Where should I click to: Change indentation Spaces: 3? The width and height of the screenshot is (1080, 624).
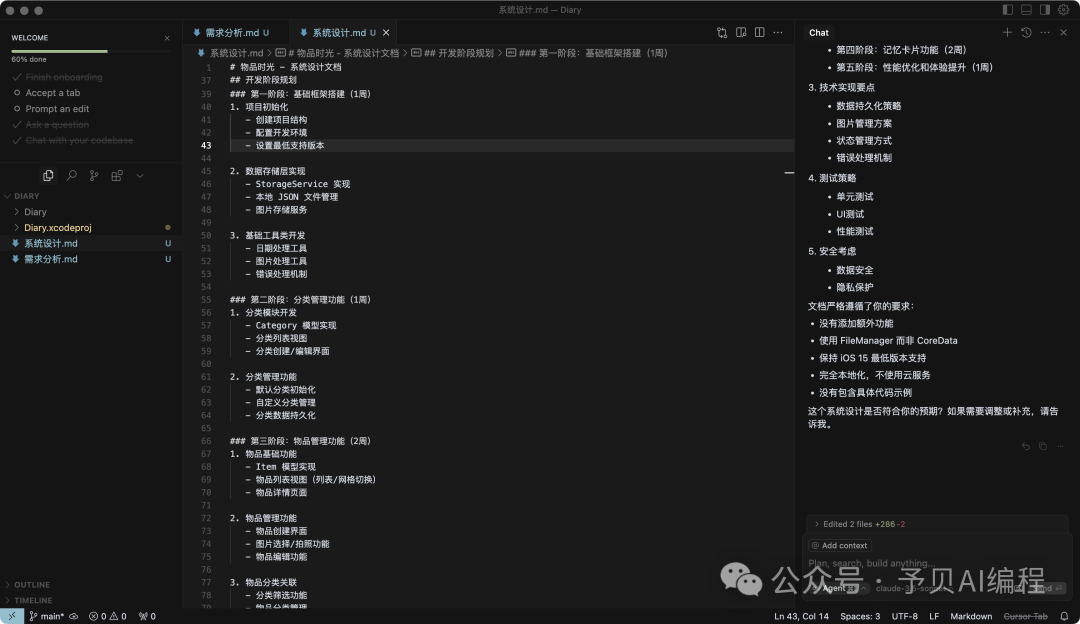(860, 616)
